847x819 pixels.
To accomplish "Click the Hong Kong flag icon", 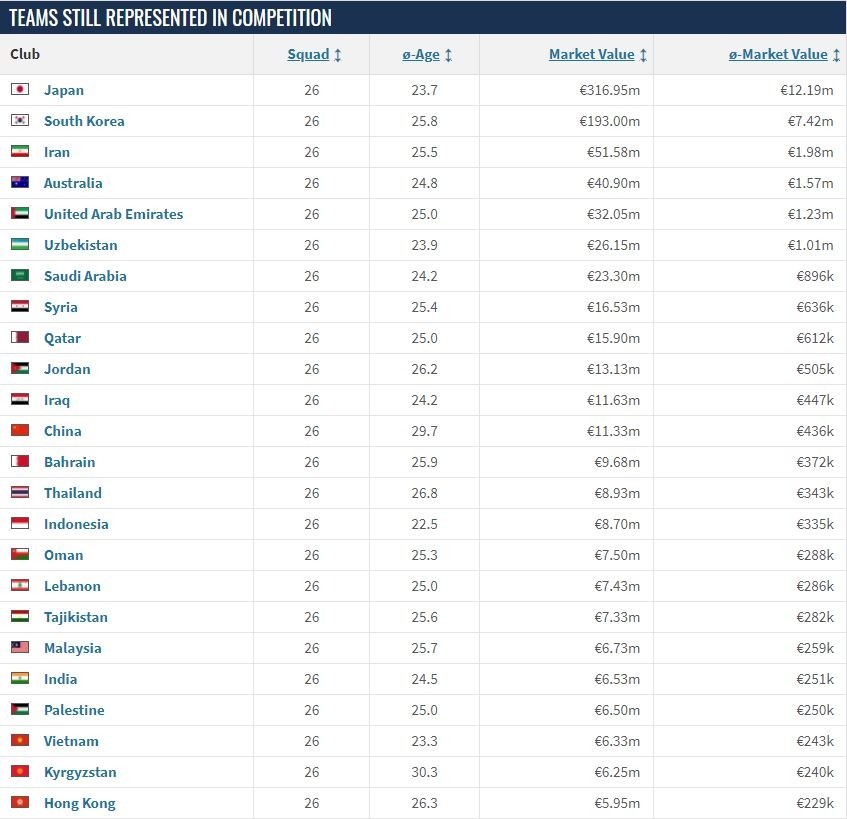I will [x=20, y=802].
